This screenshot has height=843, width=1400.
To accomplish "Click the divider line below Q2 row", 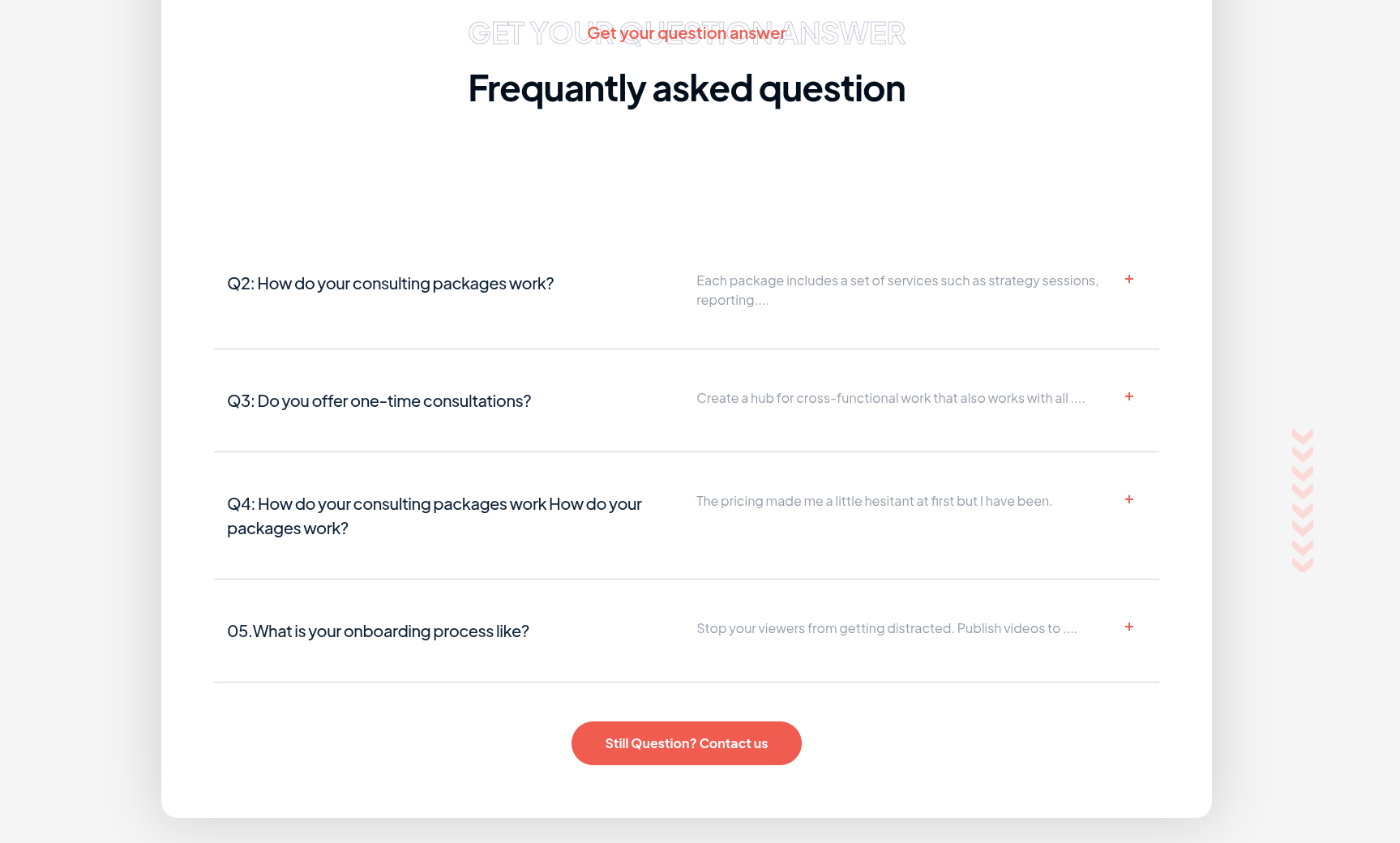I will tap(686, 349).
